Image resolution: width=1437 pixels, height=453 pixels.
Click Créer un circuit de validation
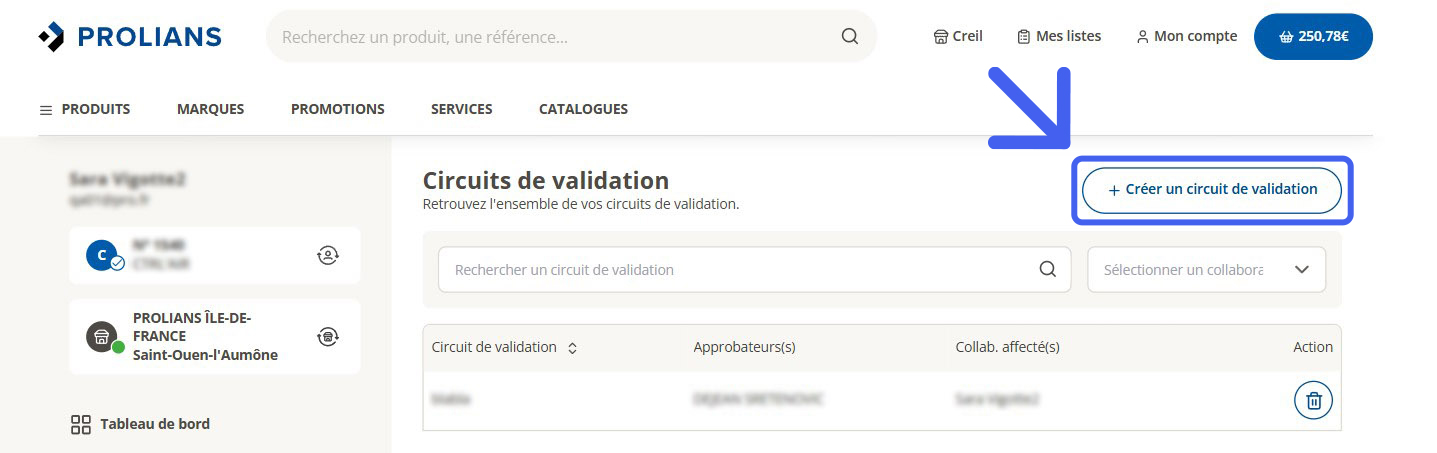click(1211, 189)
